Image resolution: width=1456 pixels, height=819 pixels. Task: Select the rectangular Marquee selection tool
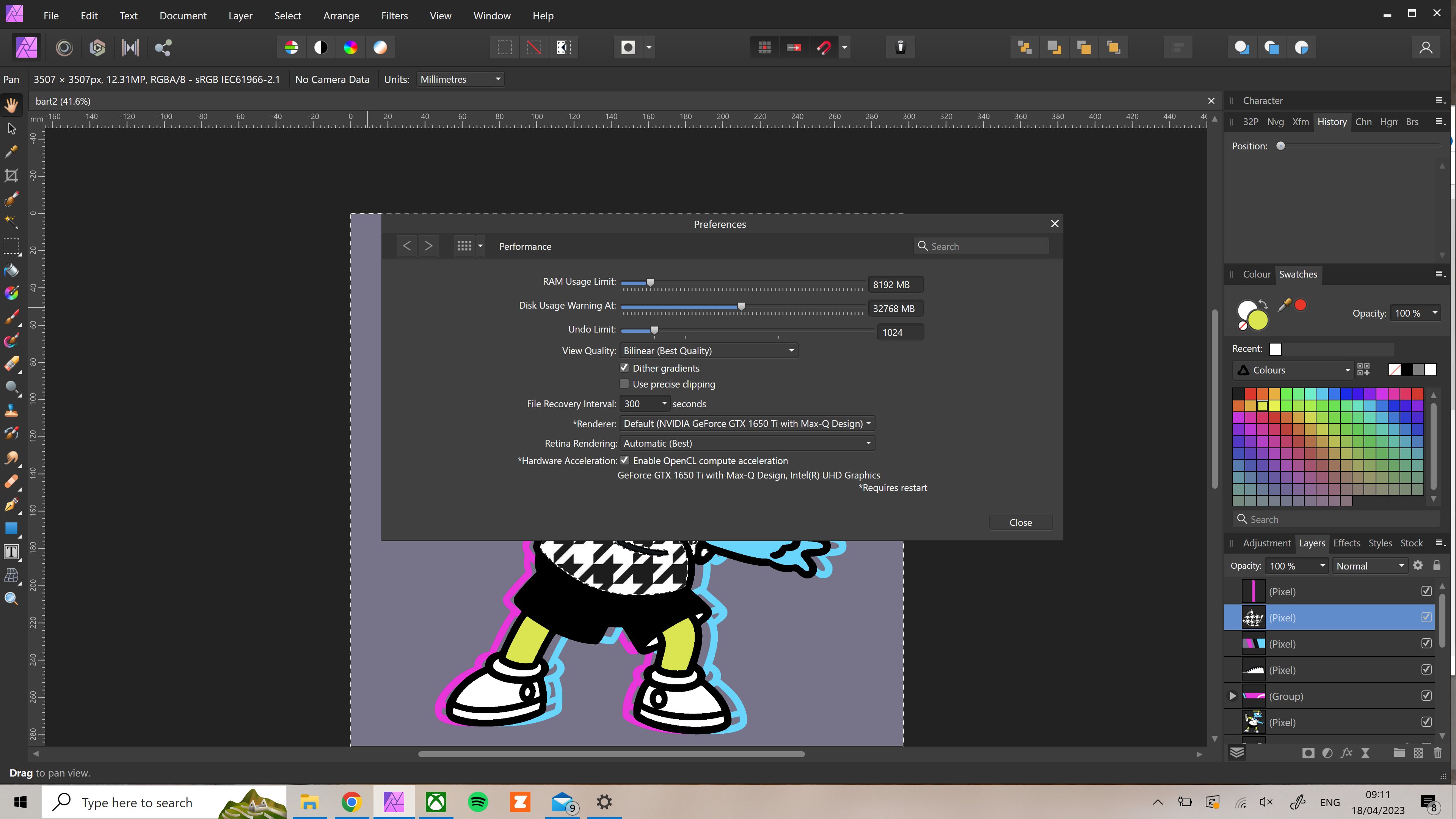click(11, 246)
